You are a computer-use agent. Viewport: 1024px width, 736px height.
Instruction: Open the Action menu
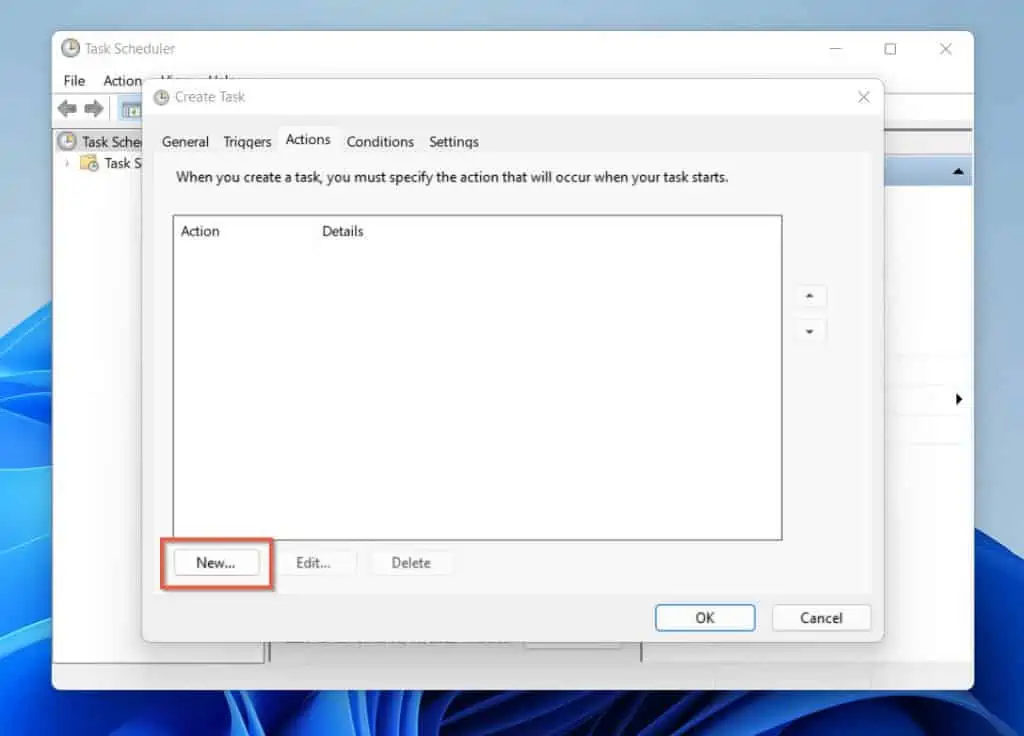pos(120,80)
